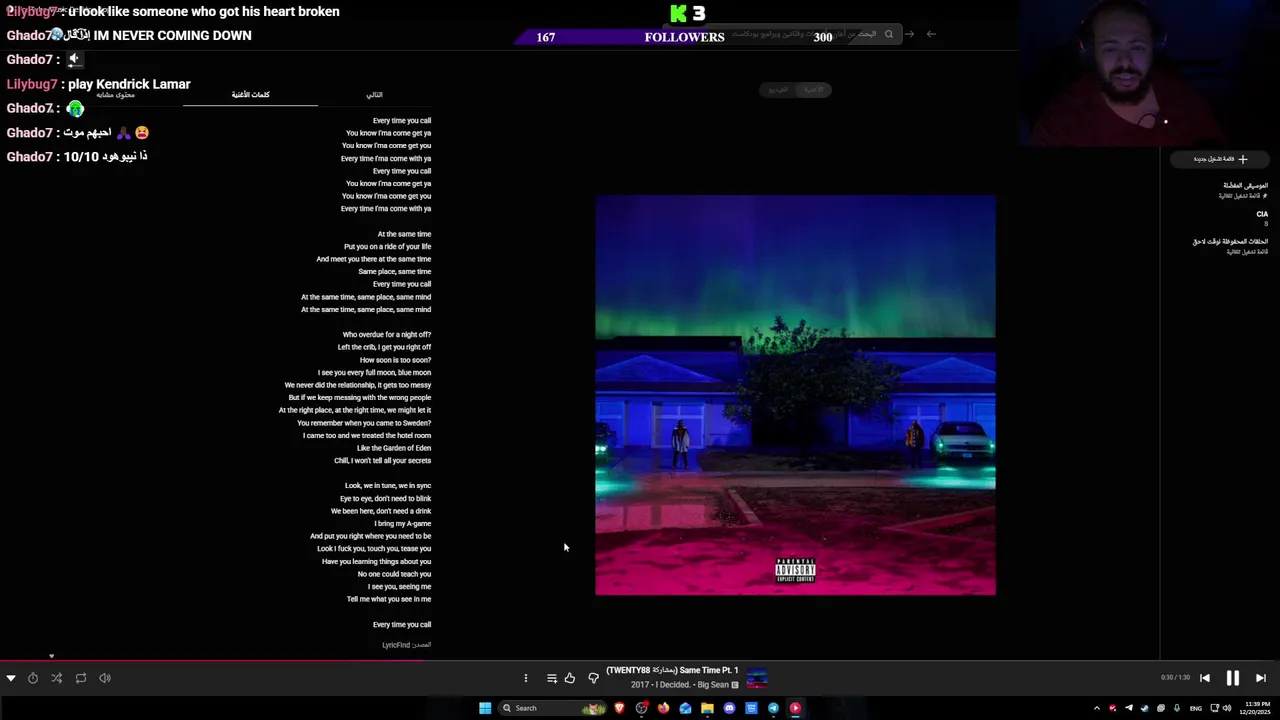Click the LyricFind source link under lyrics
The width and height of the screenshot is (1280, 720).
pos(396,645)
